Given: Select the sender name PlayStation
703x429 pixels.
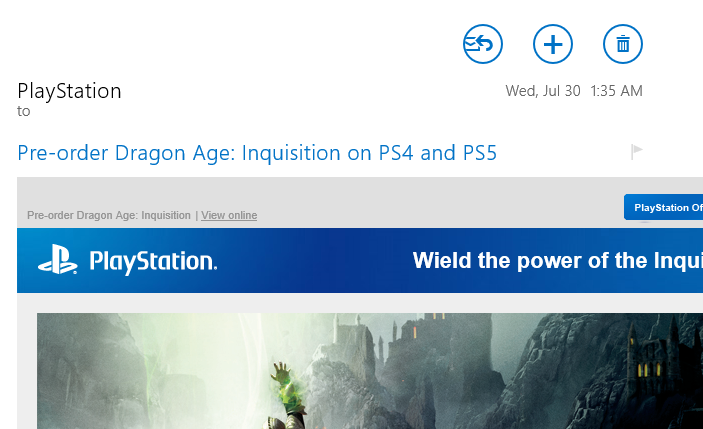Looking at the screenshot, I should coord(69,91).
